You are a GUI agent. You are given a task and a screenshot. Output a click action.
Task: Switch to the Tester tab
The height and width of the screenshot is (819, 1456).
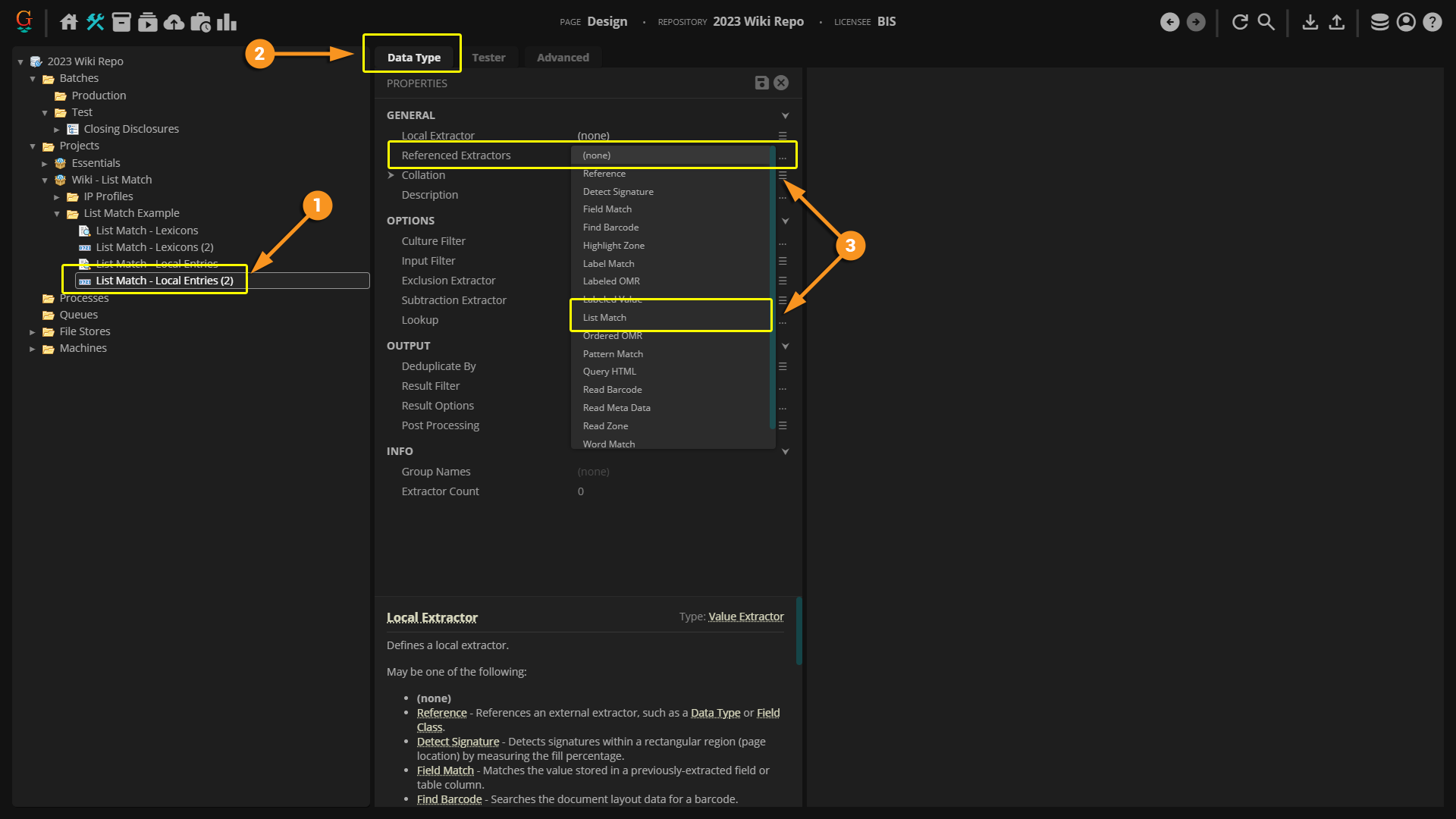[488, 58]
